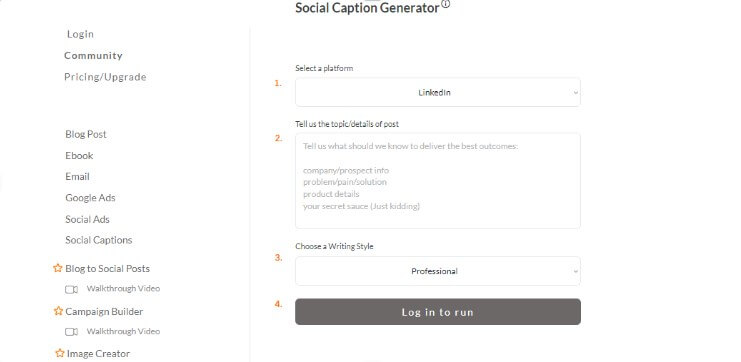The width and height of the screenshot is (741, 362).
Task: Click the Social Captions sidebar item
Action: (x=99, y=240)
